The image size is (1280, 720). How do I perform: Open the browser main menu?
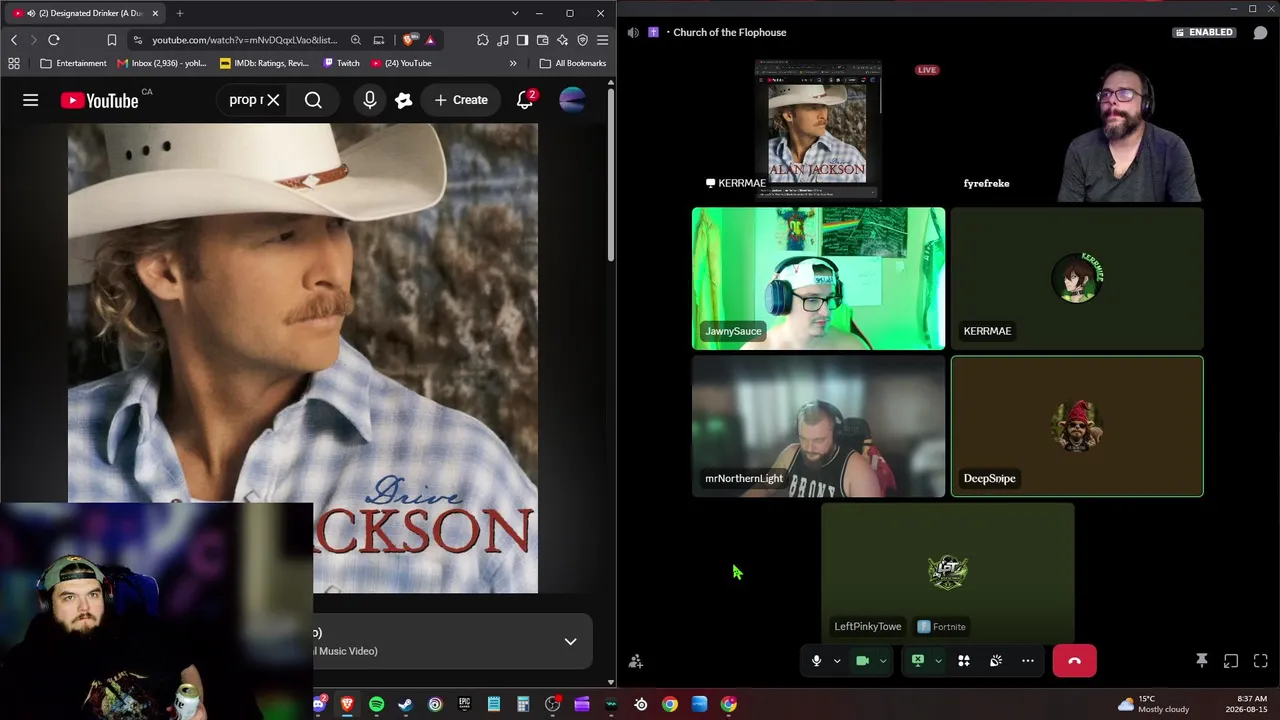pos(602,40)
